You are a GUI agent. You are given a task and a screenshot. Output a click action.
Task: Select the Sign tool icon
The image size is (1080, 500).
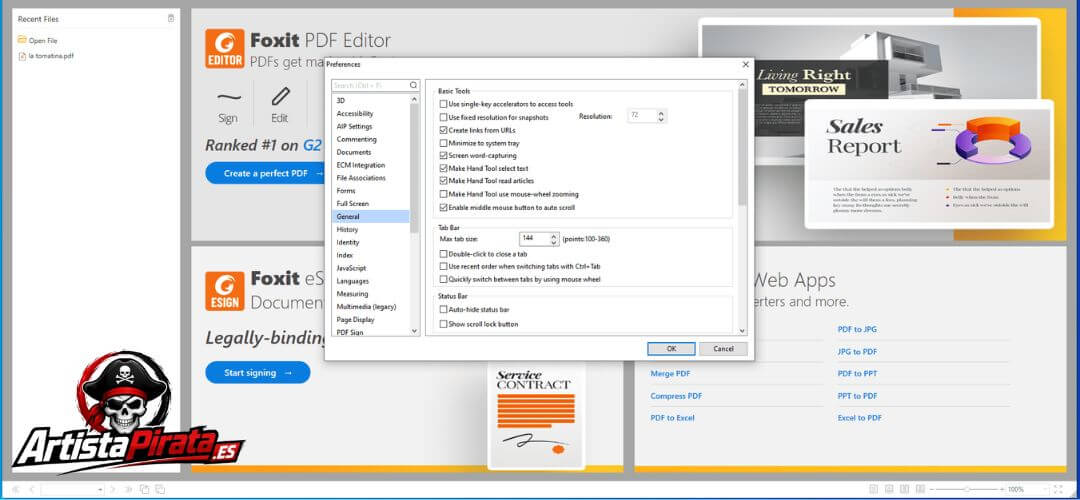[x=228, y=97]
